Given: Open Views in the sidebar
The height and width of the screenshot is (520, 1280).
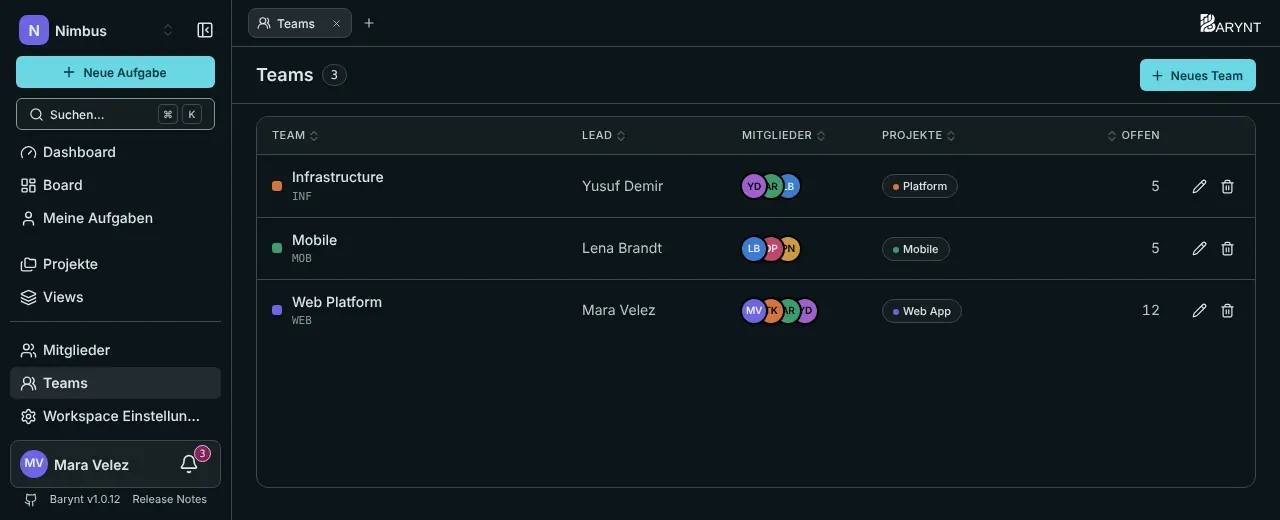Looking at the screenshot, I should (x=115, y=297).
